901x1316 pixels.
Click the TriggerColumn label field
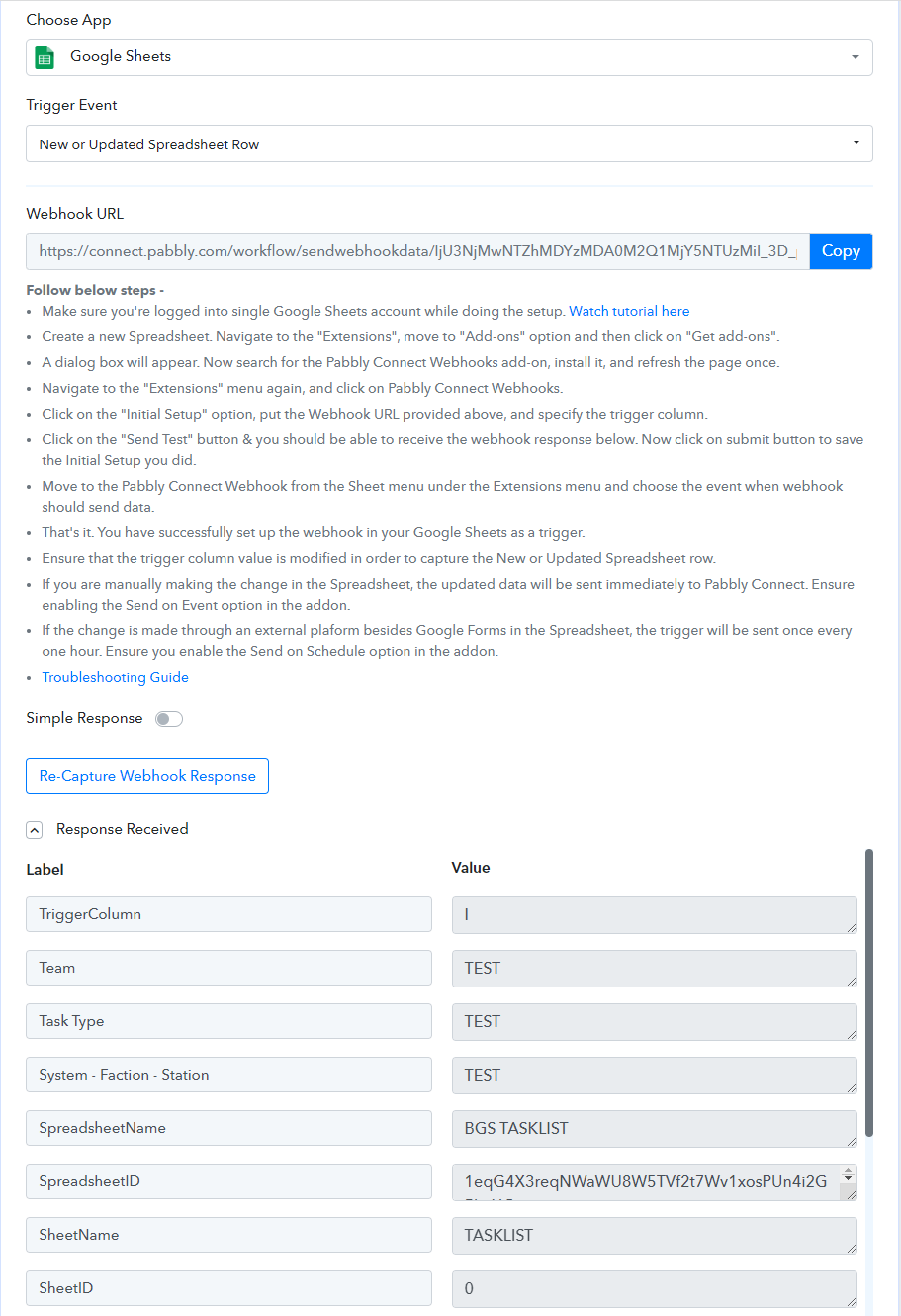(x=228, y=914)
